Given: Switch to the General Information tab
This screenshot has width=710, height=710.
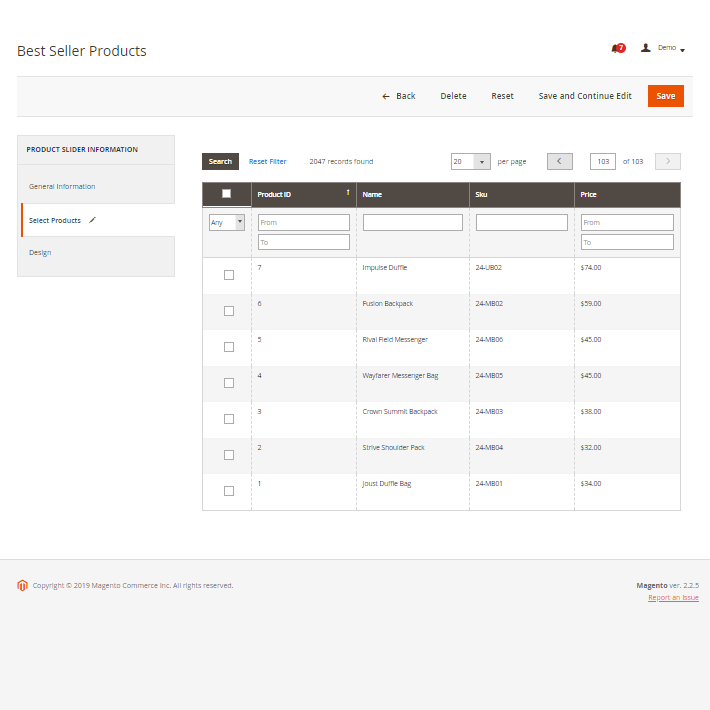Looking at the screenshot, I should click(x=62, y=186).
